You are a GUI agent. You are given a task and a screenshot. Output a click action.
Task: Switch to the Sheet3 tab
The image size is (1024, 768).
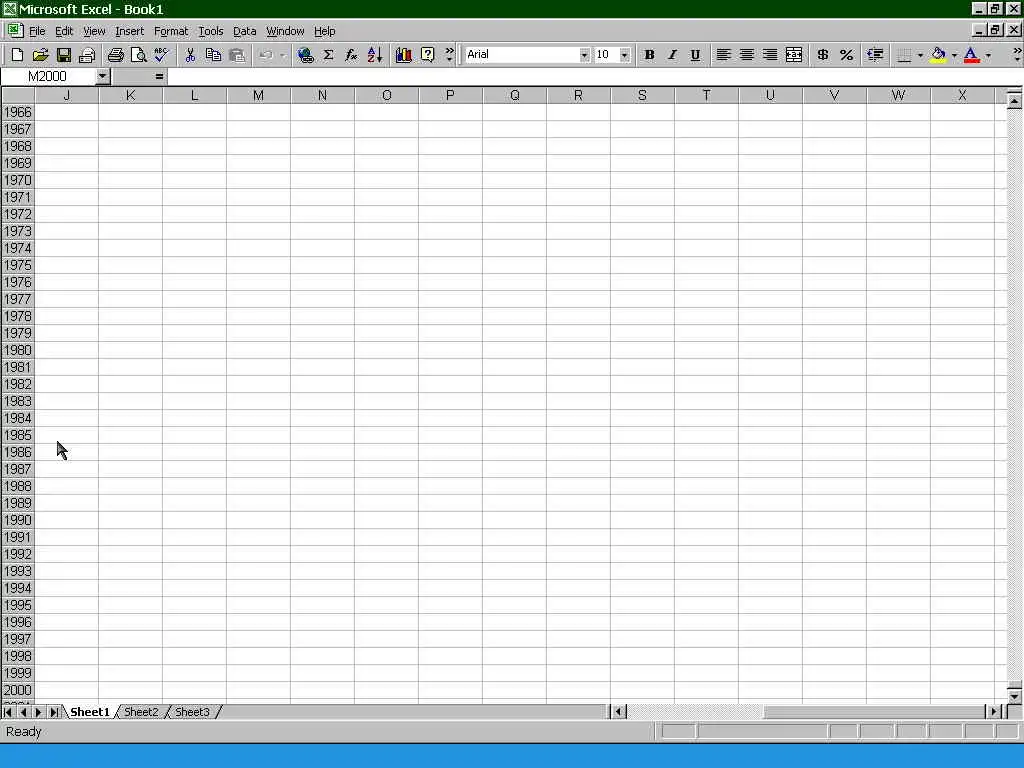pos(192,712)
